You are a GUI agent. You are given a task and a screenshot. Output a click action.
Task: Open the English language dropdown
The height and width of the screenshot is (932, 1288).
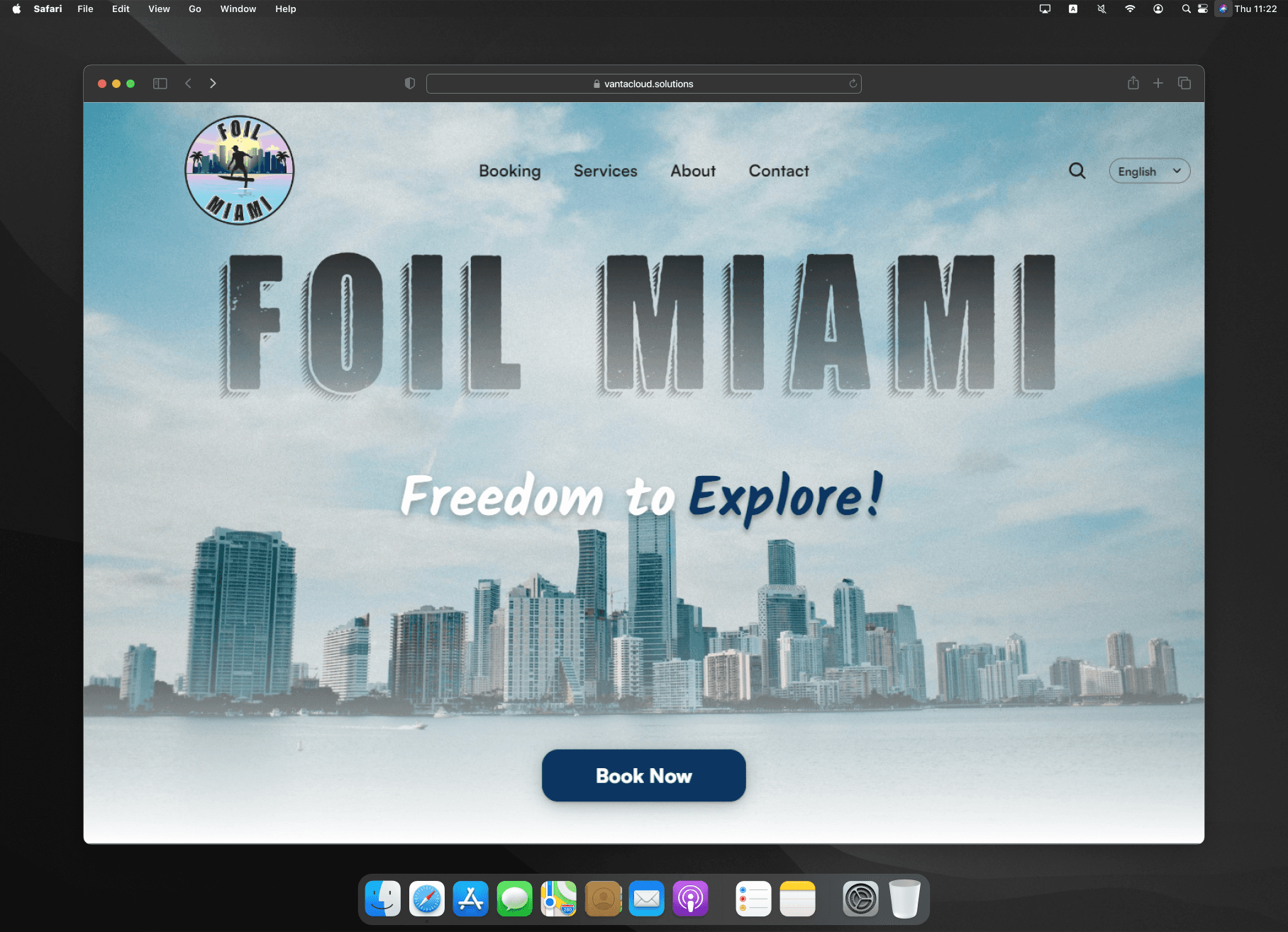click(1149, 171)
